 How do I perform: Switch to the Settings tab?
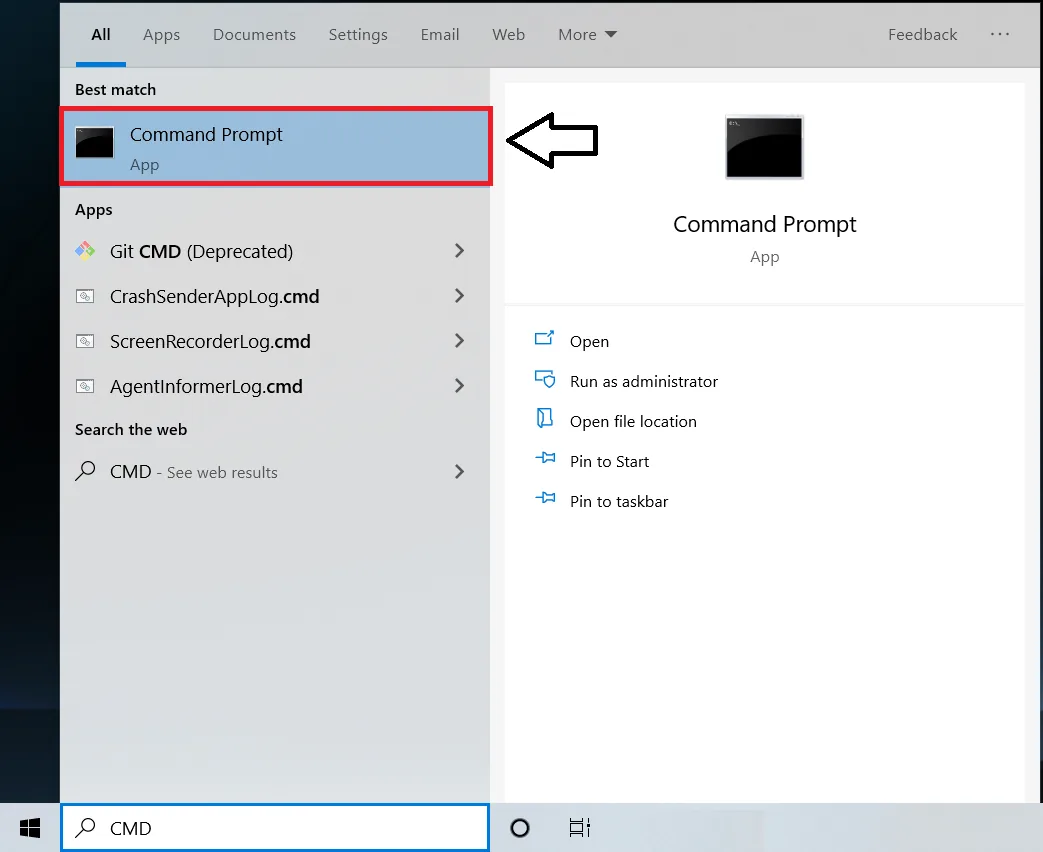tap(358, 35)
